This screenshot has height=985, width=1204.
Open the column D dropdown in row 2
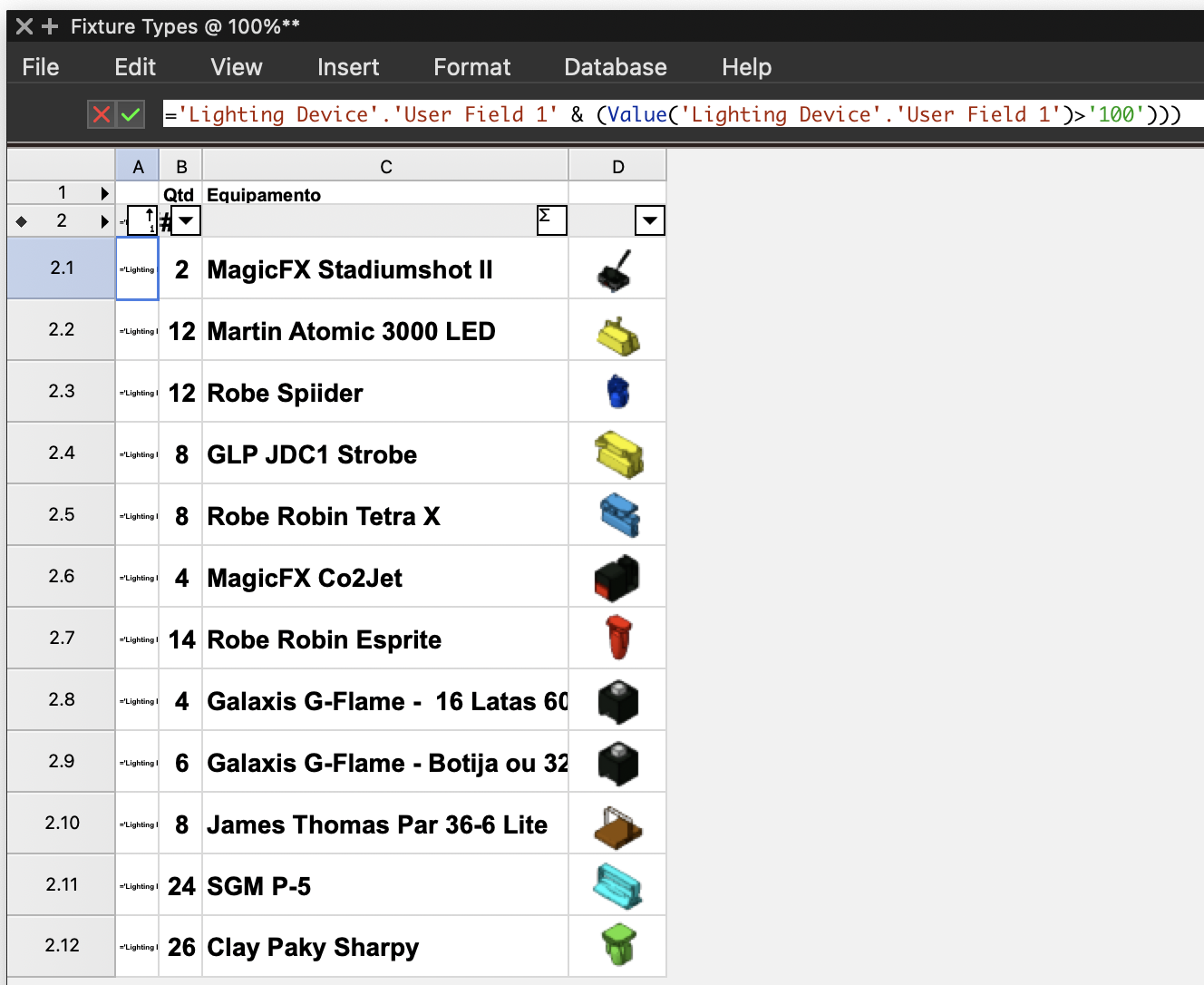[x=649, y=220]
